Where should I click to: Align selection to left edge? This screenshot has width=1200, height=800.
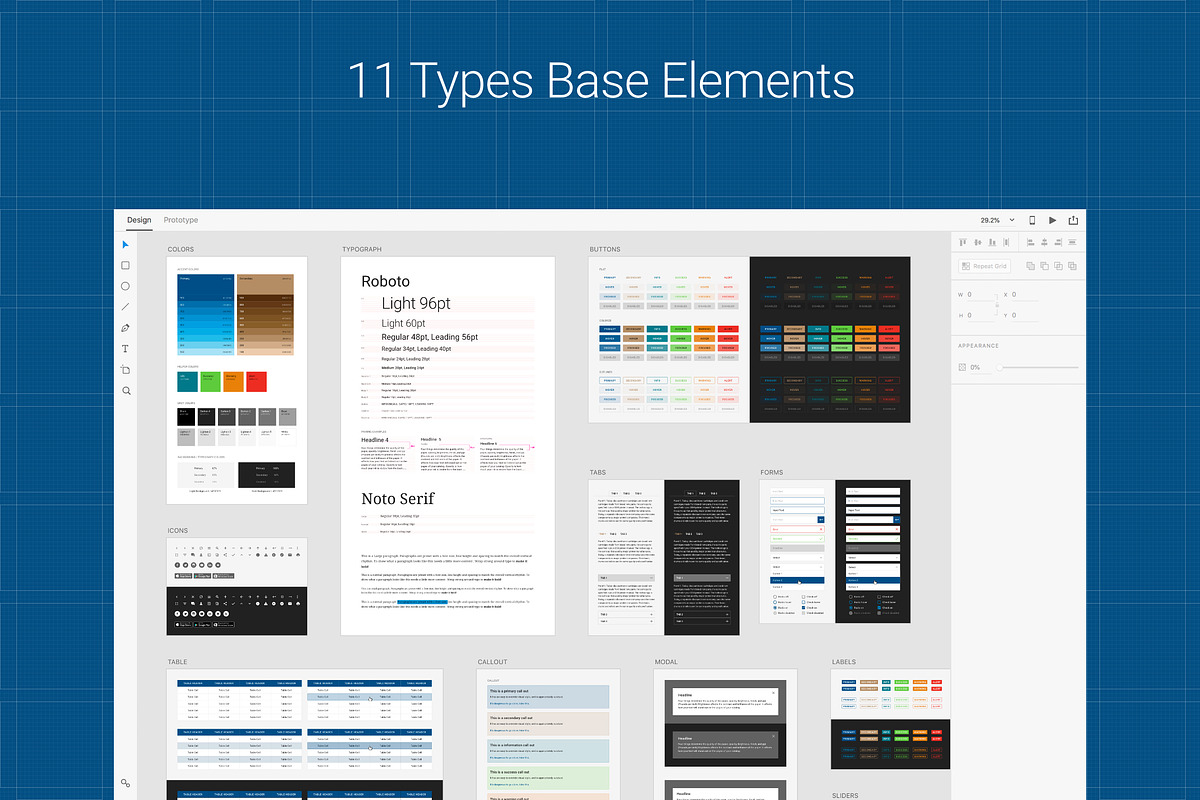click(1030, 242)
